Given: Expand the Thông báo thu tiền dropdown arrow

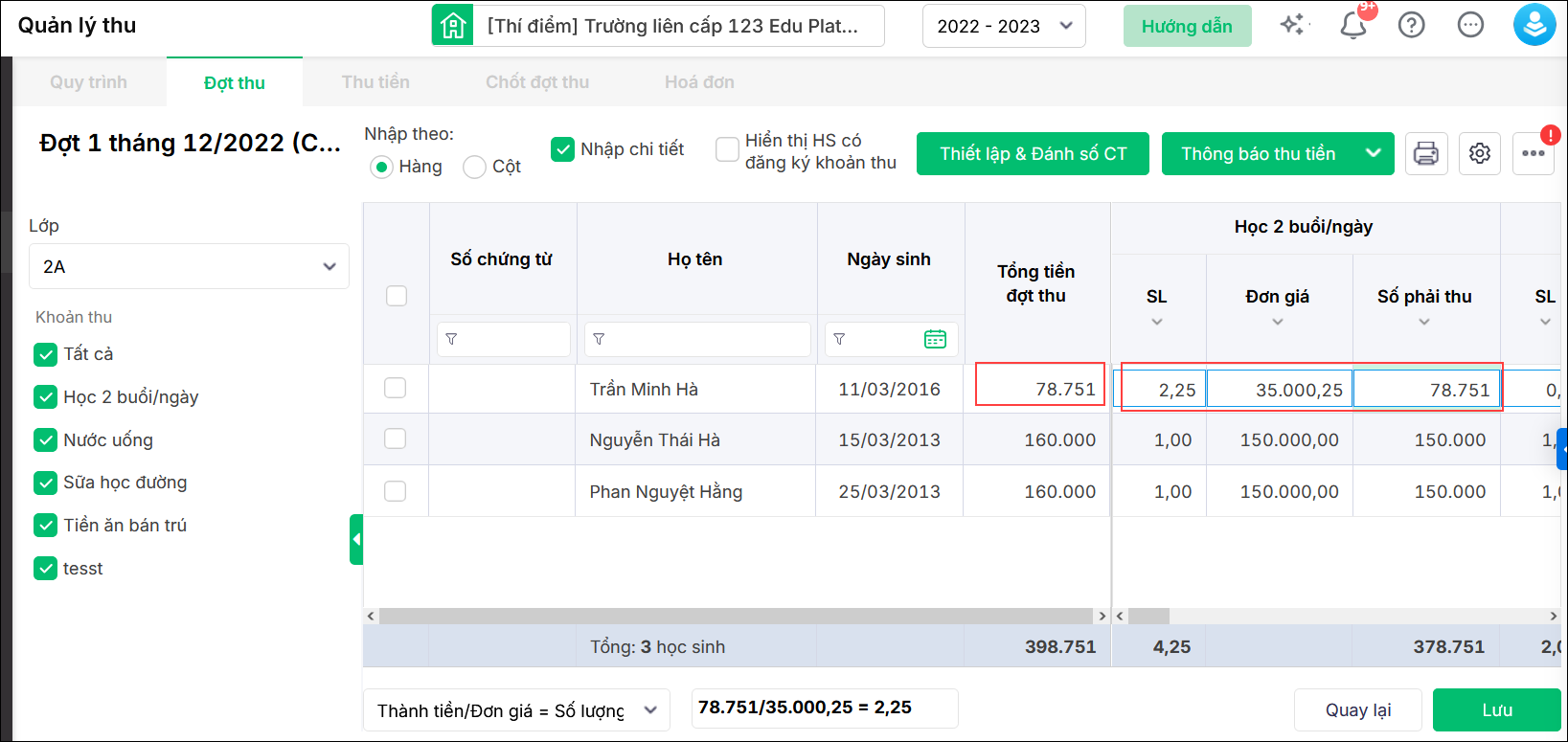Looking at the screenshot, I should pos(1374,153).
